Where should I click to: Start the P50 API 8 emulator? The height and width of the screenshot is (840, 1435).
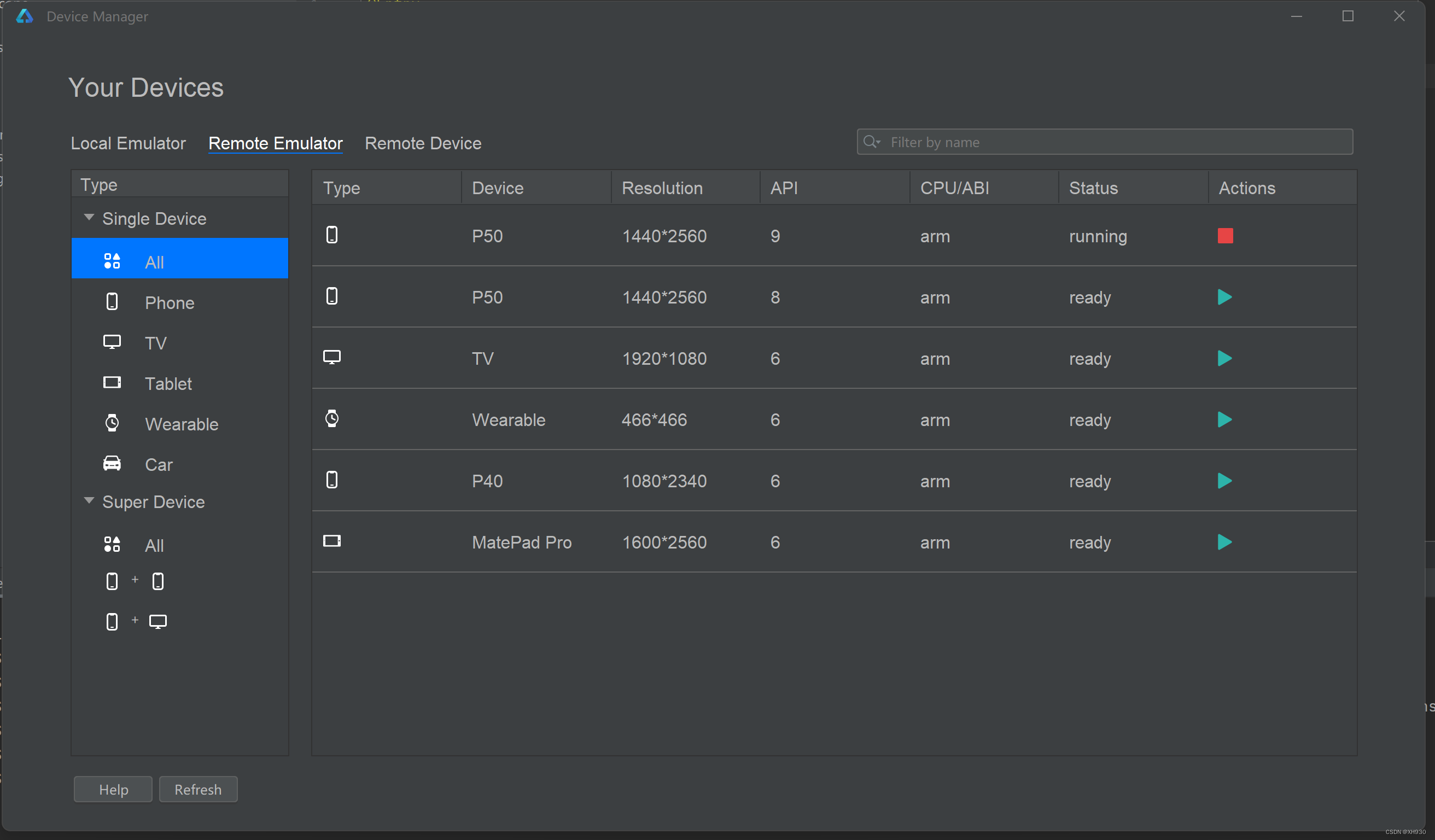(1224, 297)
